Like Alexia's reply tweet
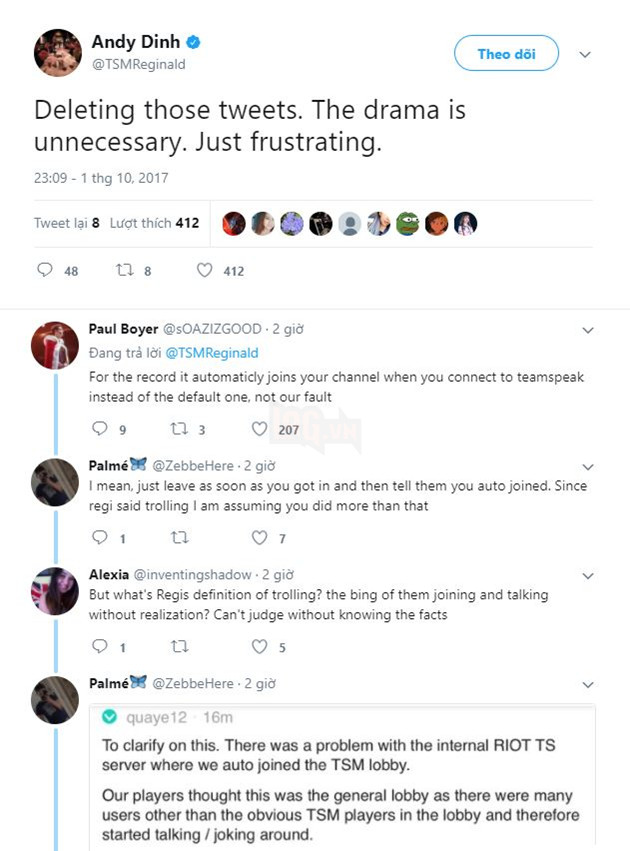Viewport: 630px width, 851px height. pyautogui.click(x=260, y=647)
